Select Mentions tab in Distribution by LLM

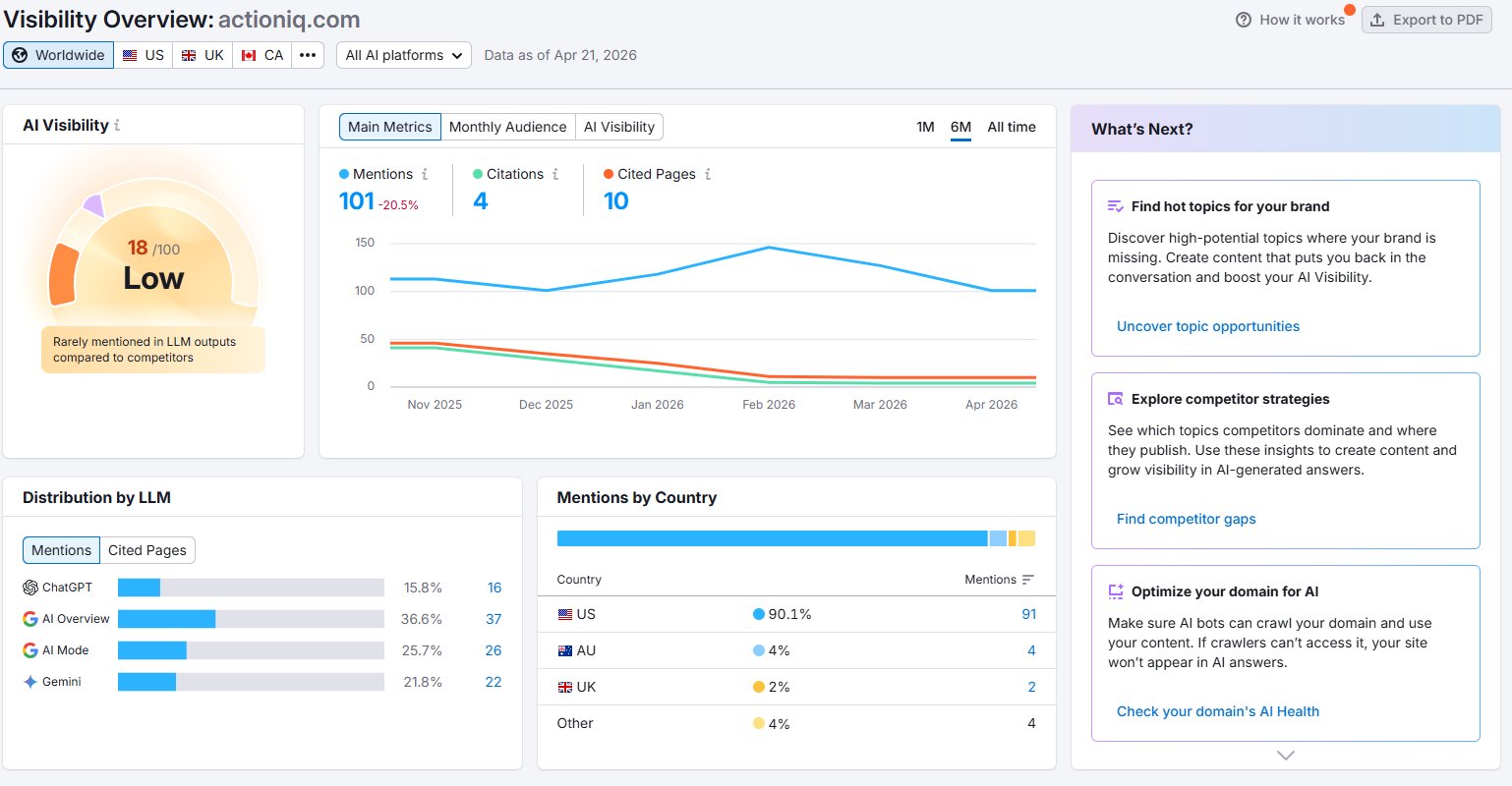(61, 550)
